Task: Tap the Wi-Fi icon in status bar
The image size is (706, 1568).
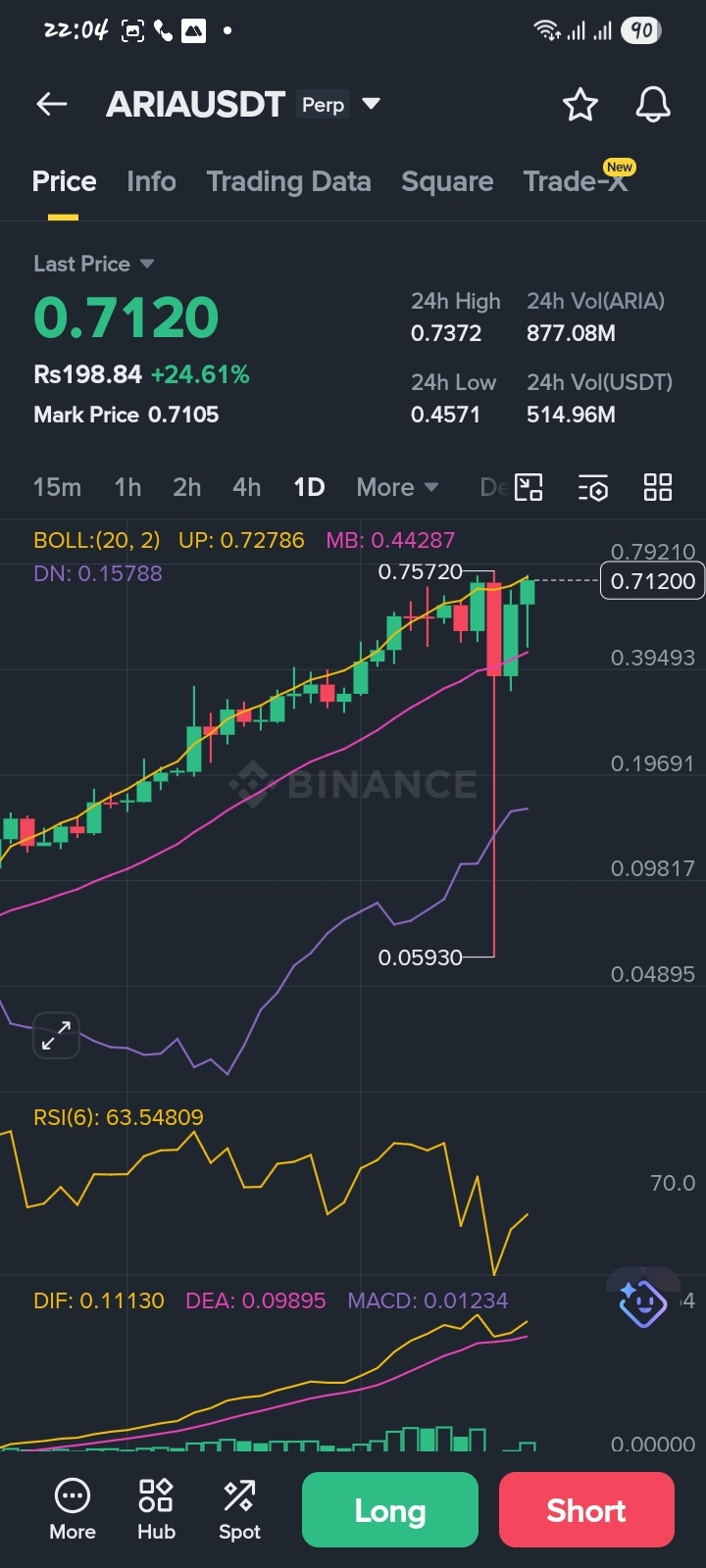Action: point(546,30)
